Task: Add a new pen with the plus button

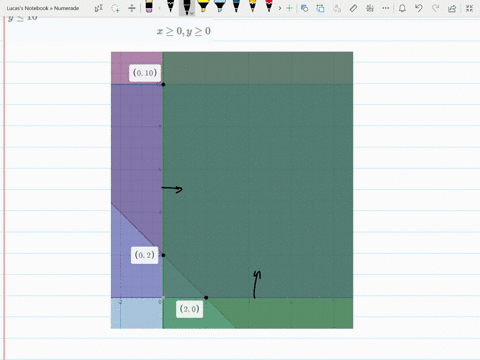Action: click(x=289, y=8)
